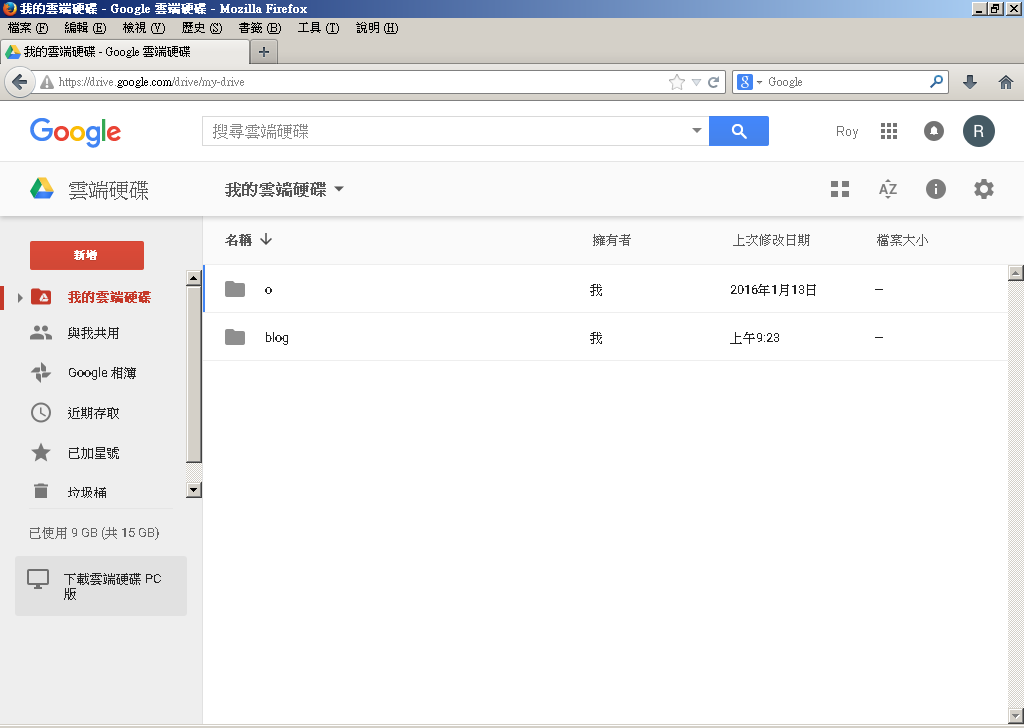Click the site security warning triangle icon
1024x728 pixels.
click(x=47, y=82)
